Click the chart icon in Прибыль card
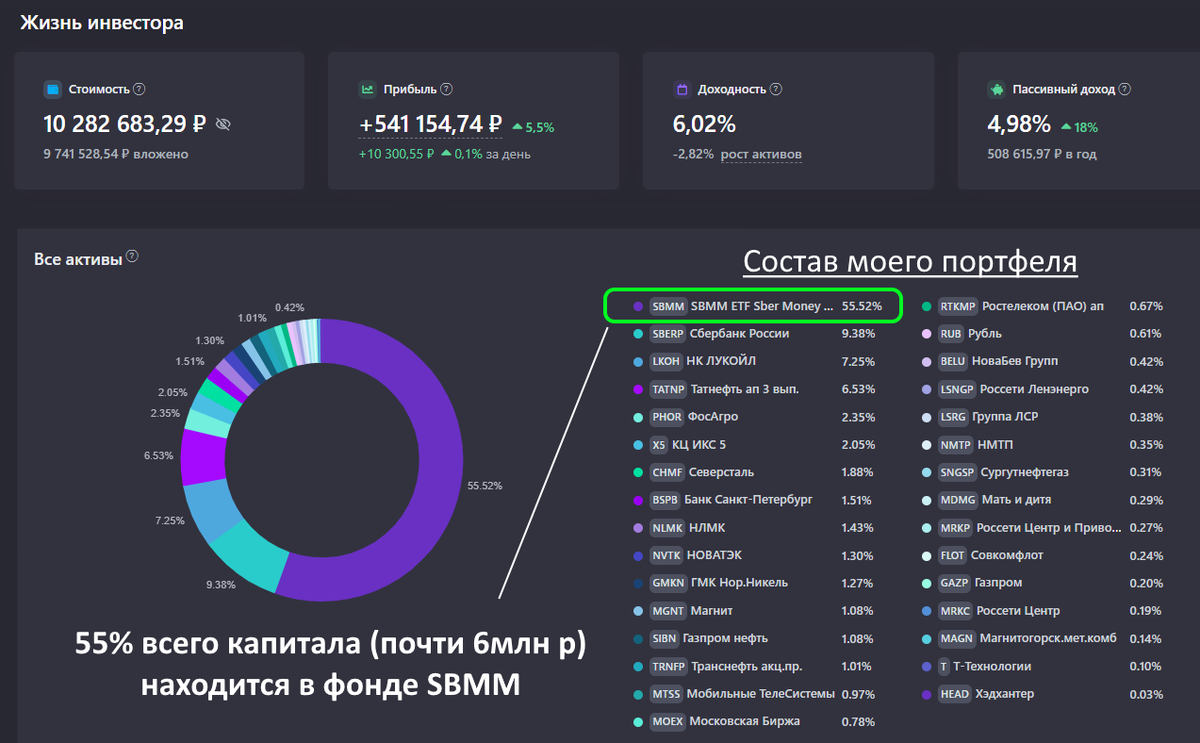The image size is (1200, 743). 367,89
